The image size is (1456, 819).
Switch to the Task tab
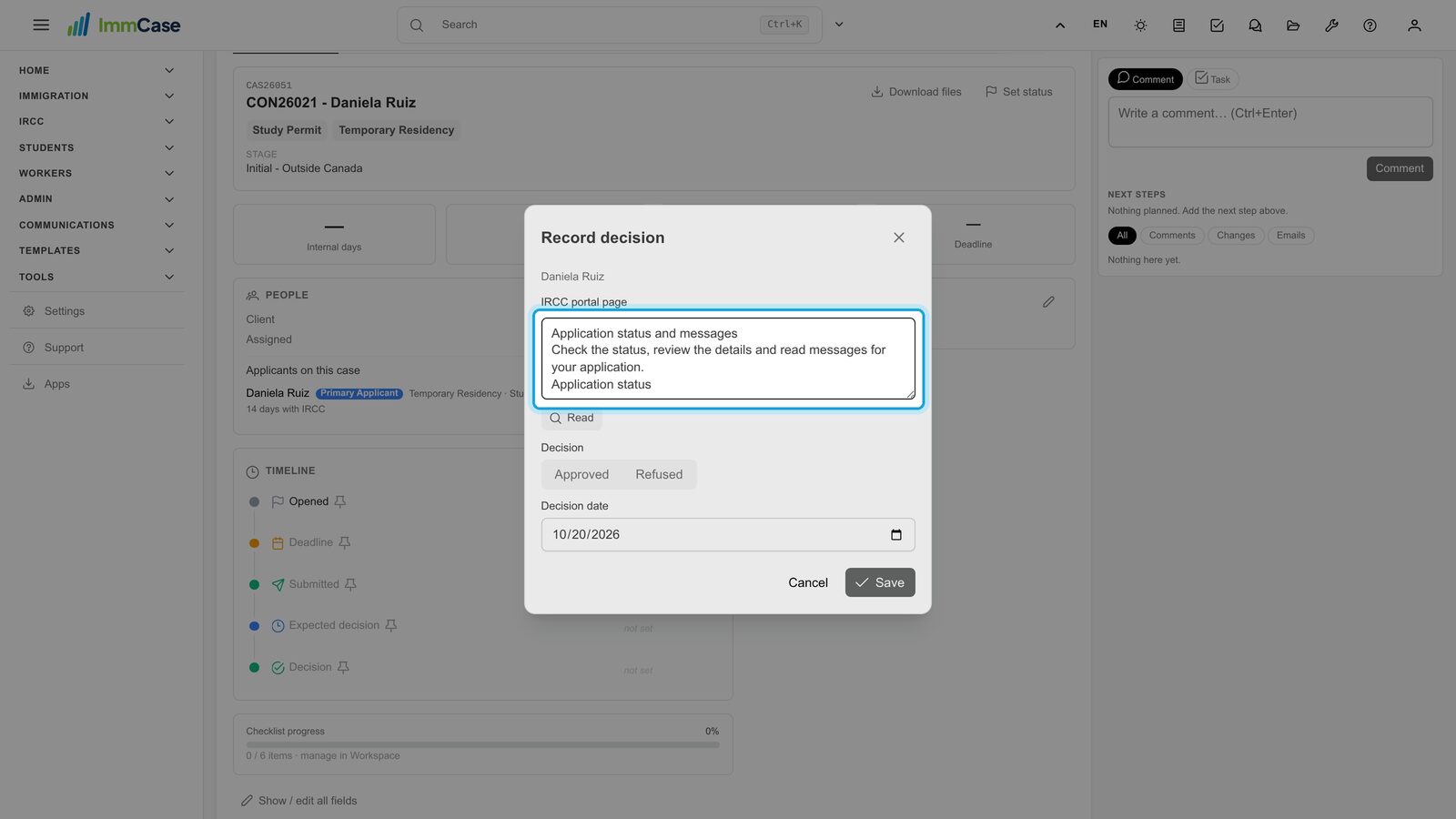1213,79
